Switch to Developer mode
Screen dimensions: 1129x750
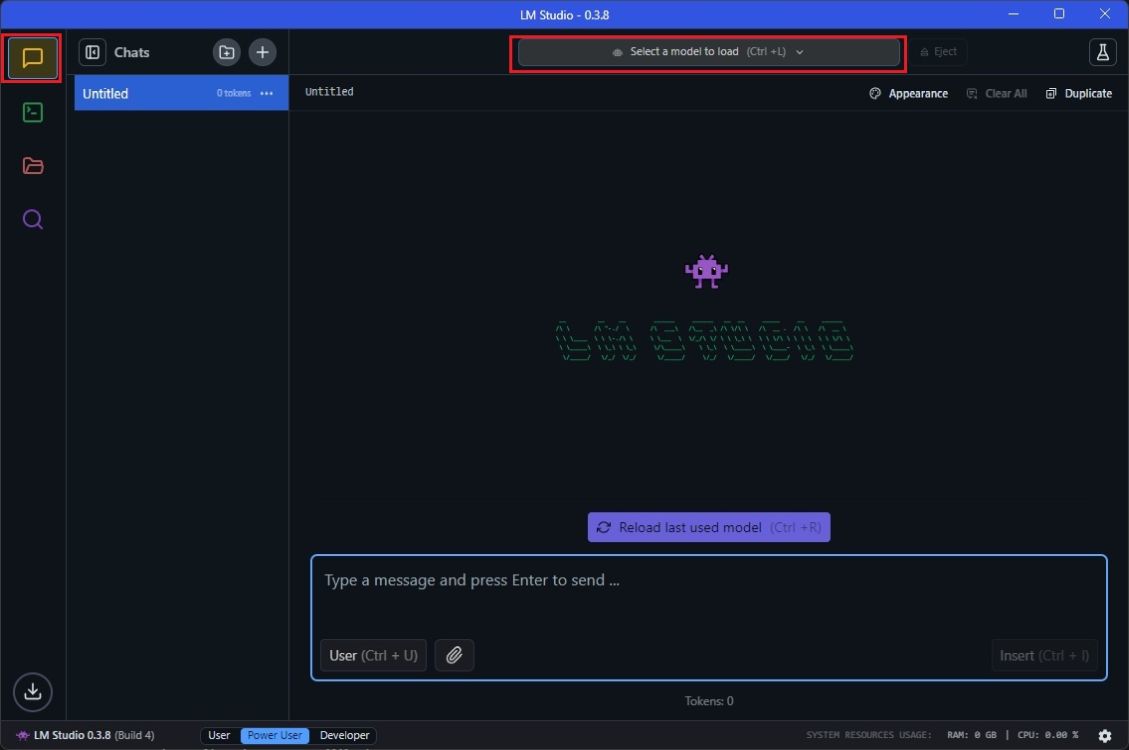[x=344, y=735]
